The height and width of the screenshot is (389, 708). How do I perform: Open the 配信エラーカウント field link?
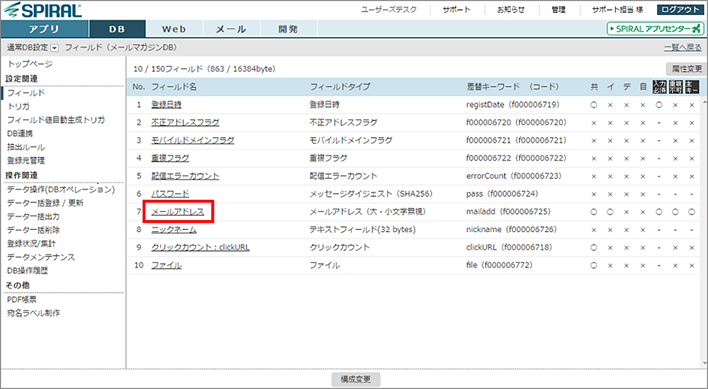[x=185, y=176]
